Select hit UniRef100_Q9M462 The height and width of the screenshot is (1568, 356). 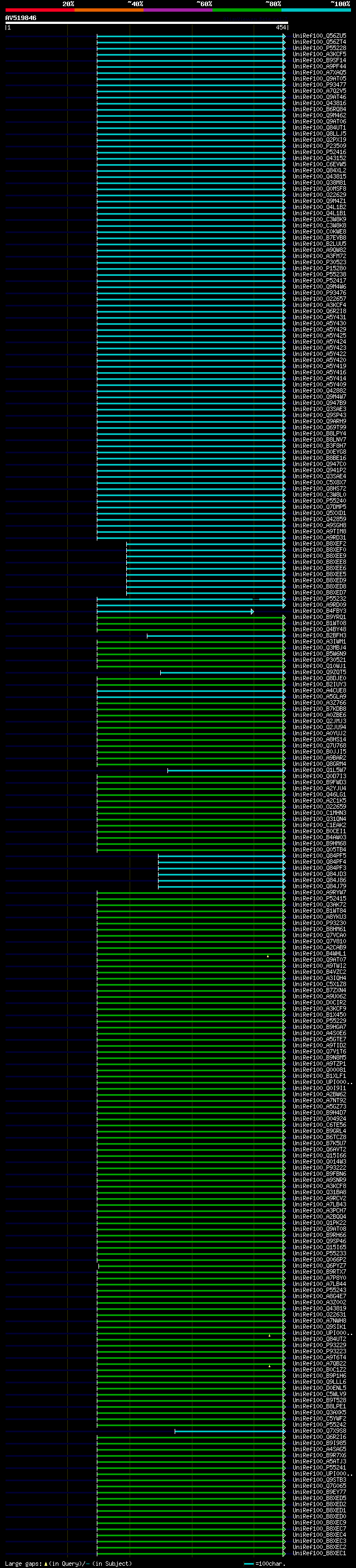click(319, 116)
